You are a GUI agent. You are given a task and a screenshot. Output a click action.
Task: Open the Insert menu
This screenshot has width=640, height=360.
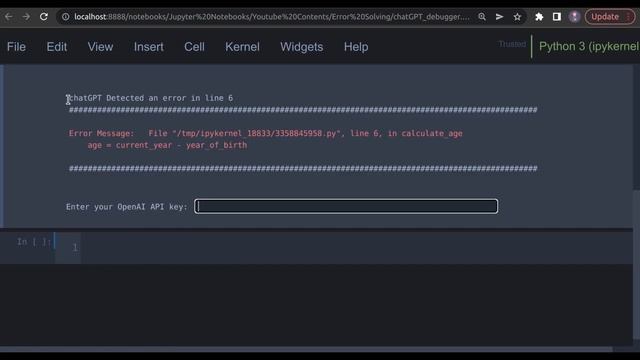149,47
